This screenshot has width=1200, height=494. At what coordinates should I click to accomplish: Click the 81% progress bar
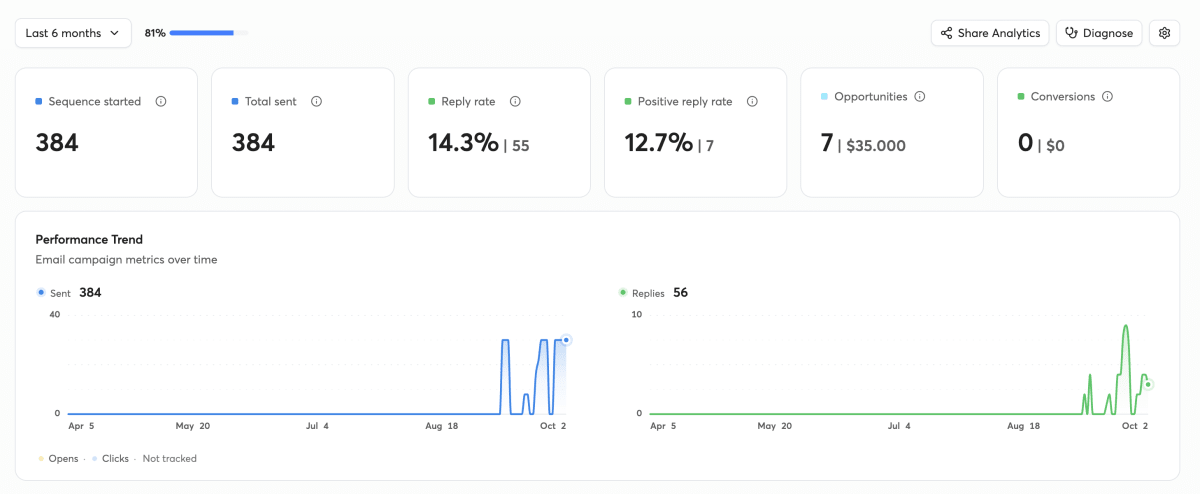click(209, 33)
